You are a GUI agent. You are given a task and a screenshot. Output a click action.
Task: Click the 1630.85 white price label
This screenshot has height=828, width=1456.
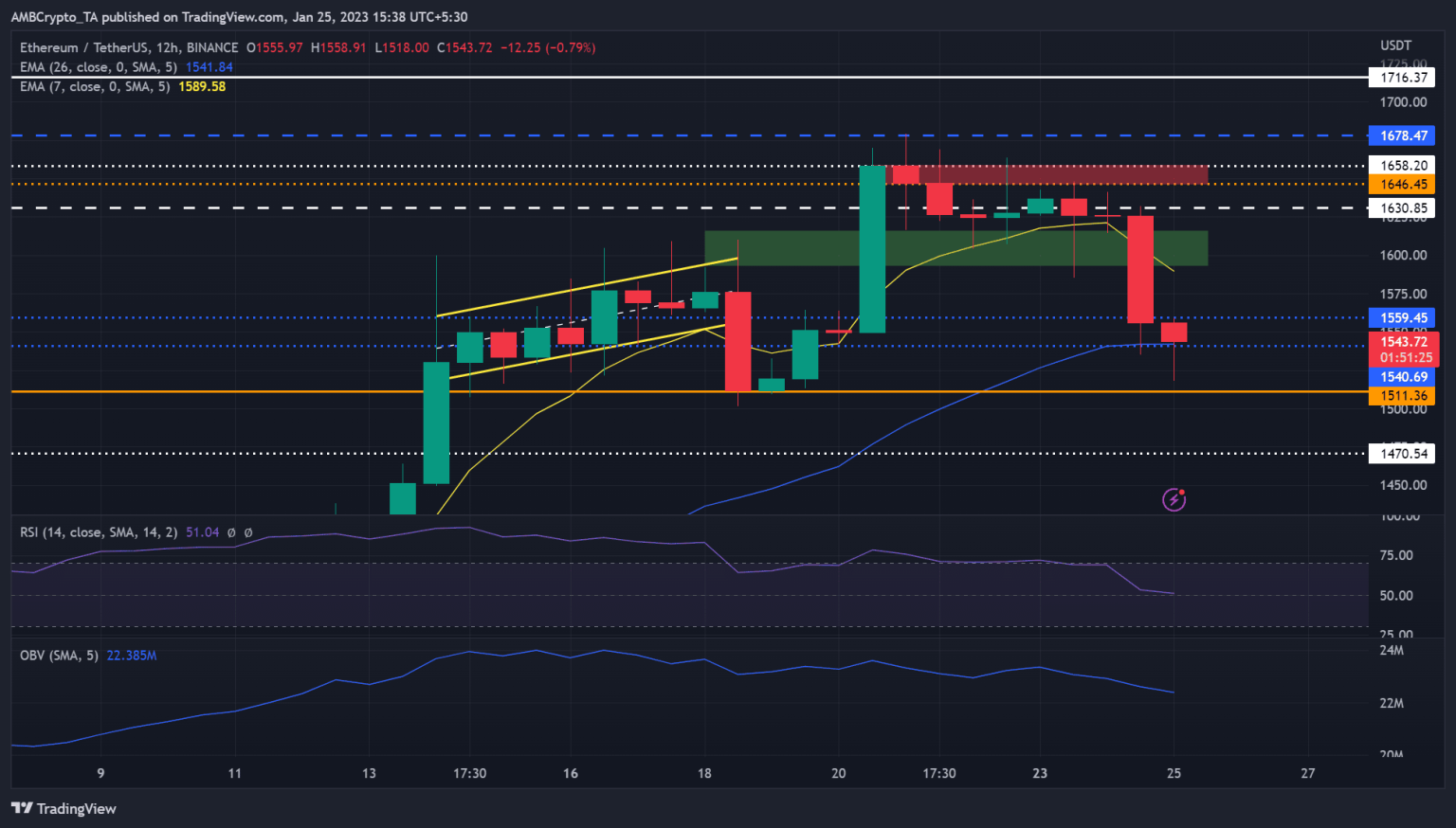[x=1402, y=208]
